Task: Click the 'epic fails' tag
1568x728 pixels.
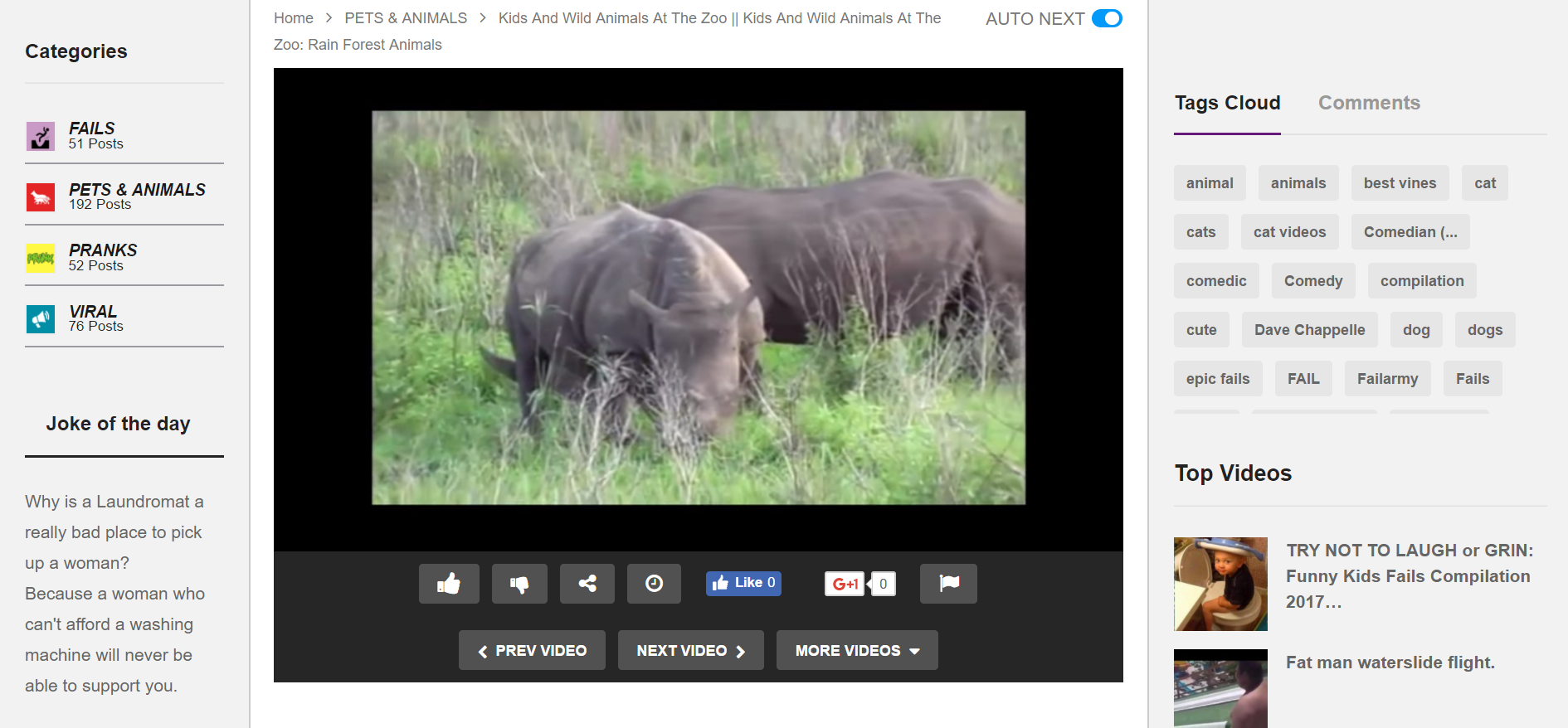Action: click(x=1218, y=379)
